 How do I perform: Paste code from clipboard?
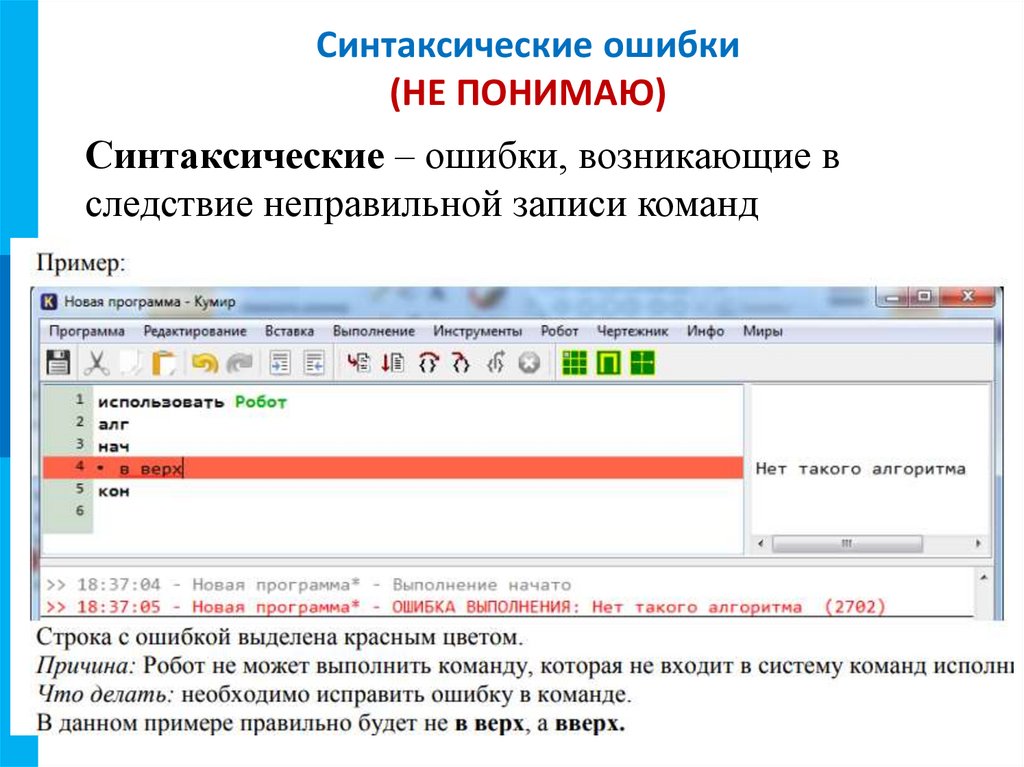(x=163, y=364)
